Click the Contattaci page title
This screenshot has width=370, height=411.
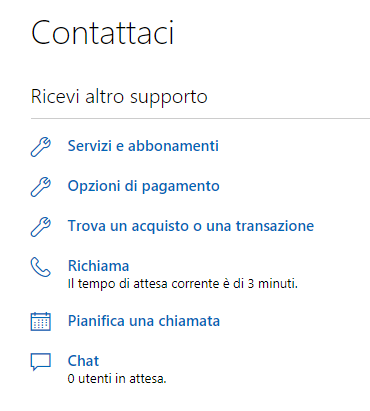[103, 32]
